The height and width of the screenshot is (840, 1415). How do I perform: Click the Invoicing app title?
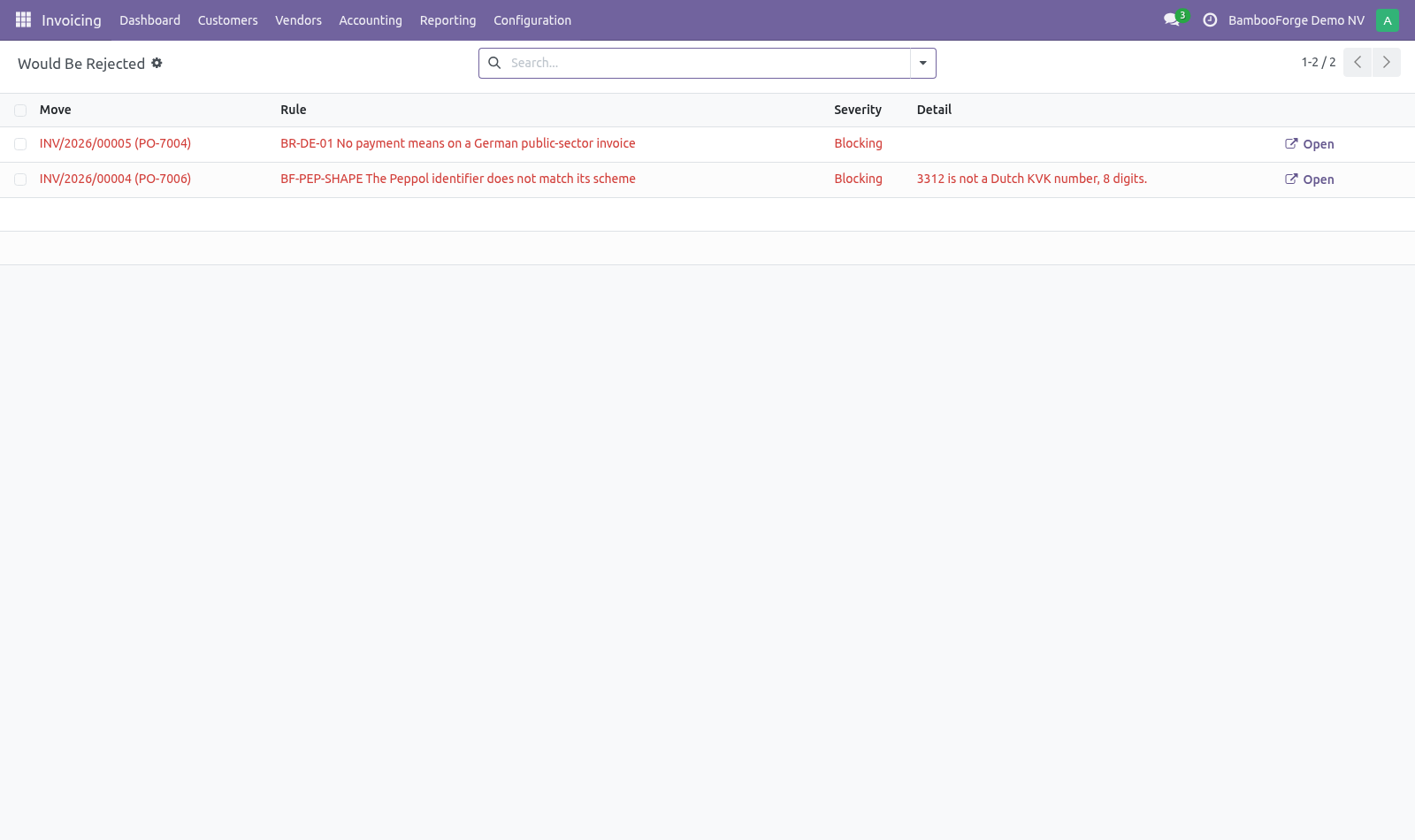coord(72,20)
